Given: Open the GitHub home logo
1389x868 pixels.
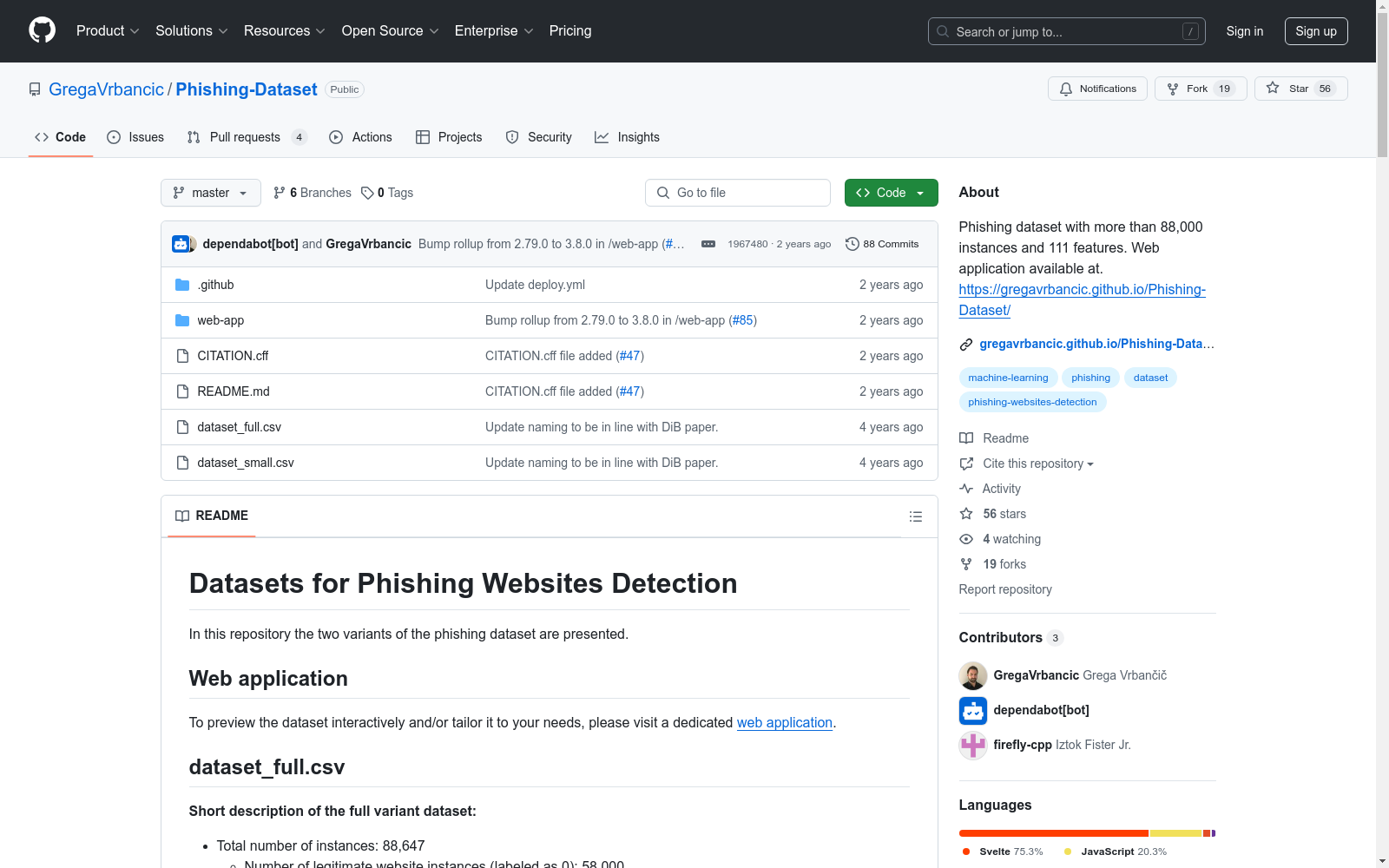Looking at the screenshot, I should click(x=42, y=30).
